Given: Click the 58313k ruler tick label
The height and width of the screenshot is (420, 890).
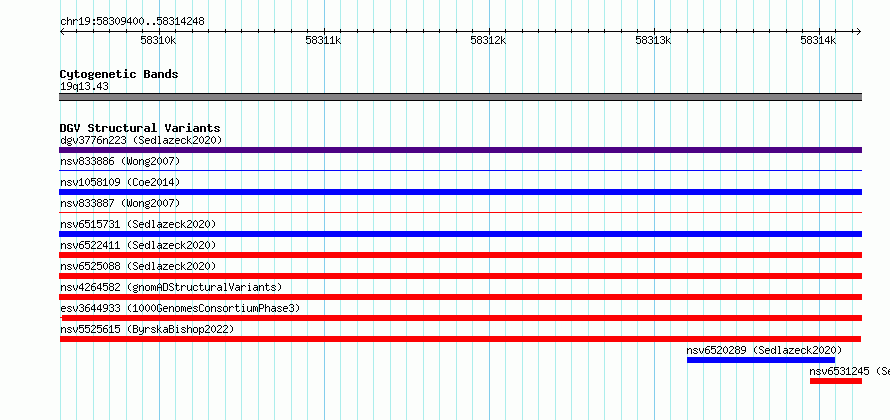Looking at the screenshot, I should (654, 40).
